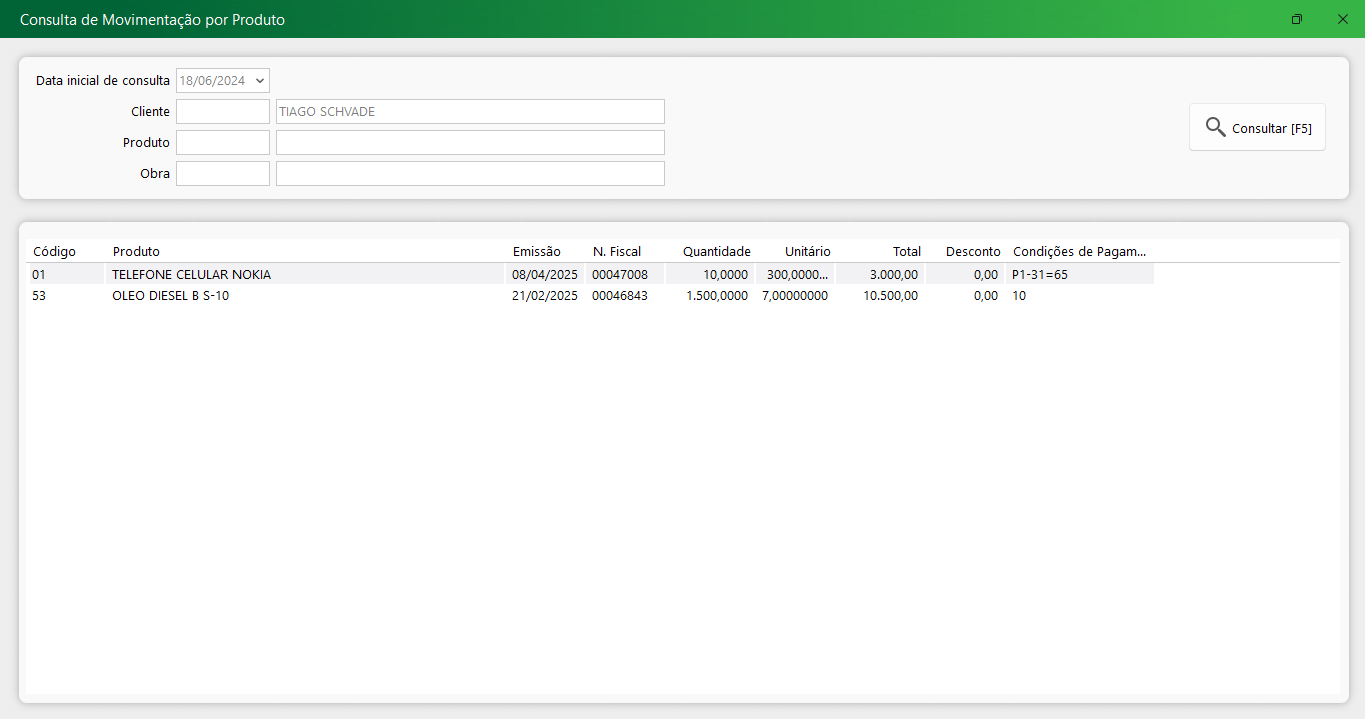The image size is (1365, 719).
Task: Click the Consultar [F5] search button
Action: [1257, 128]
